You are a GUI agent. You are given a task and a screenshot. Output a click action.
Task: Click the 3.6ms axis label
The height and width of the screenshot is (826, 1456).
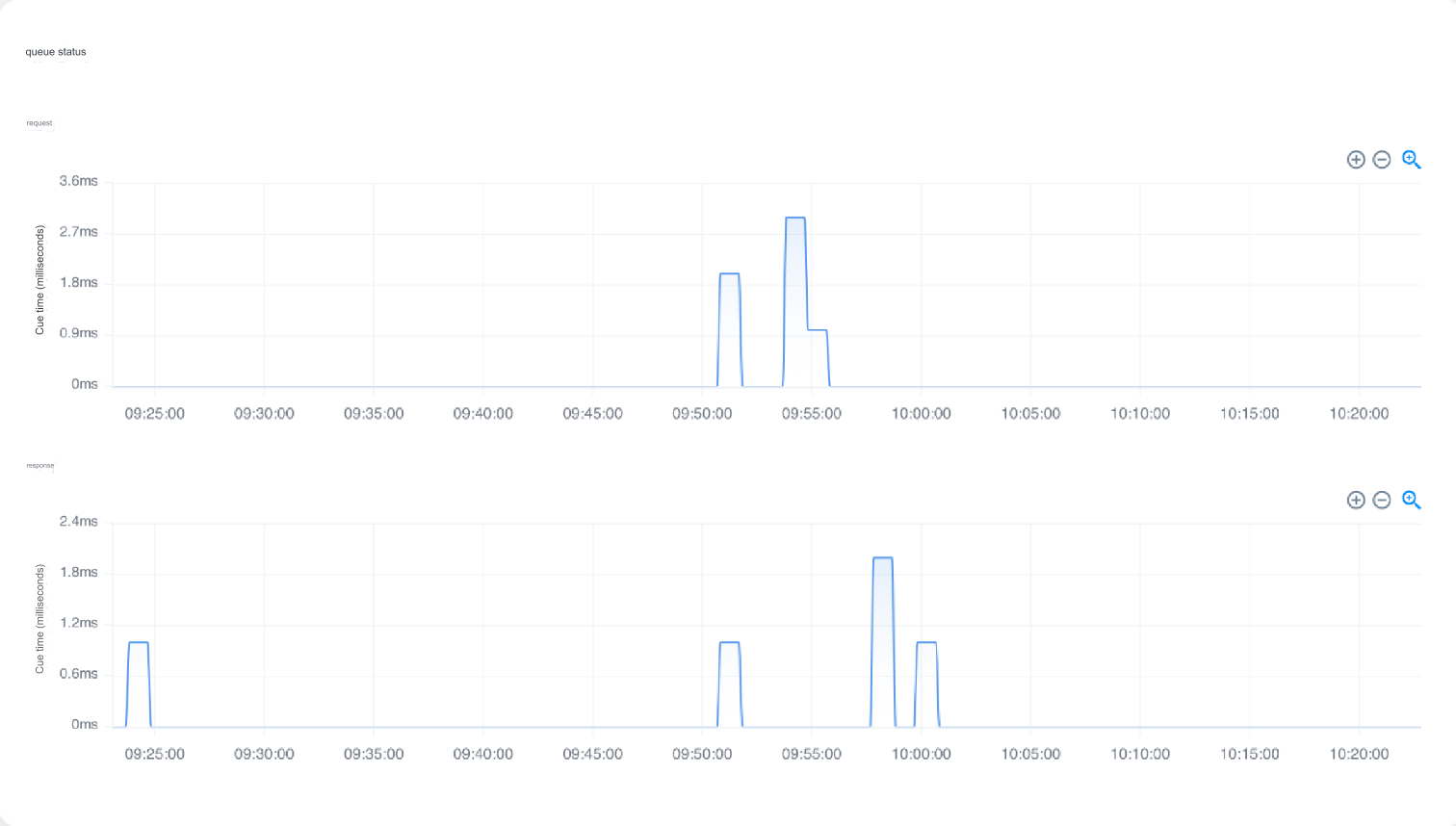(x=80, y=181)
